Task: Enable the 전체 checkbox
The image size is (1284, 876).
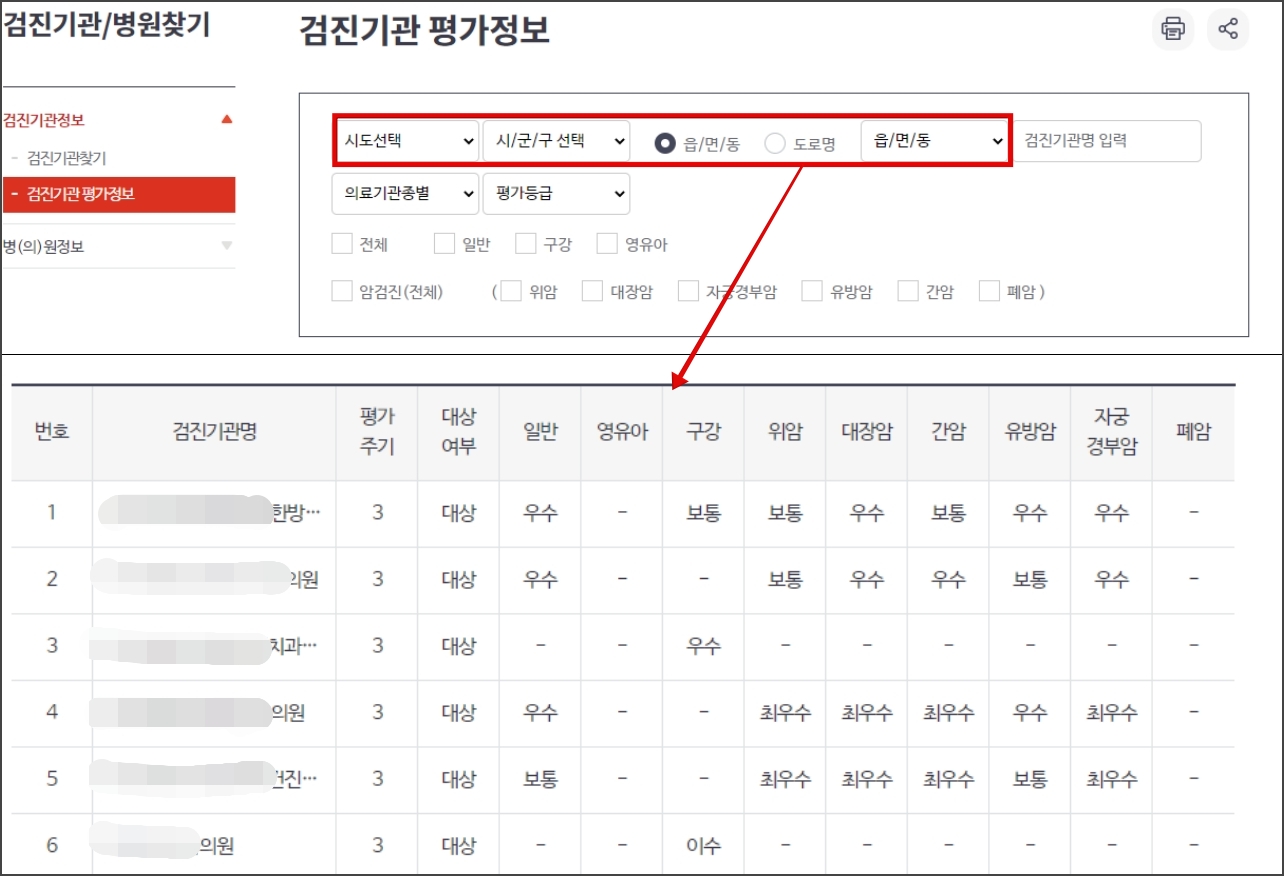Action: [x=341, y=243]
